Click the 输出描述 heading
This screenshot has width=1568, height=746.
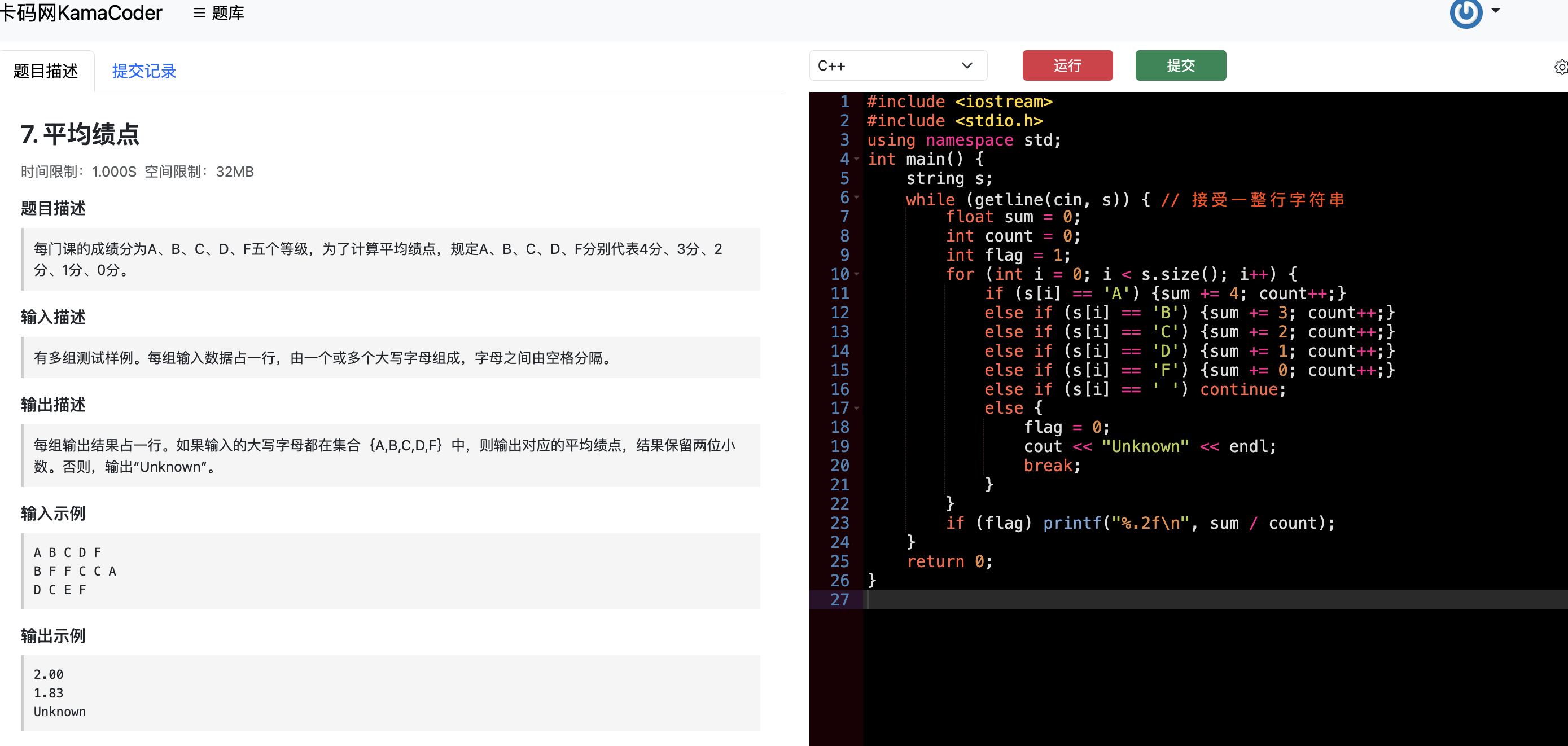click(x=53, y=405)
